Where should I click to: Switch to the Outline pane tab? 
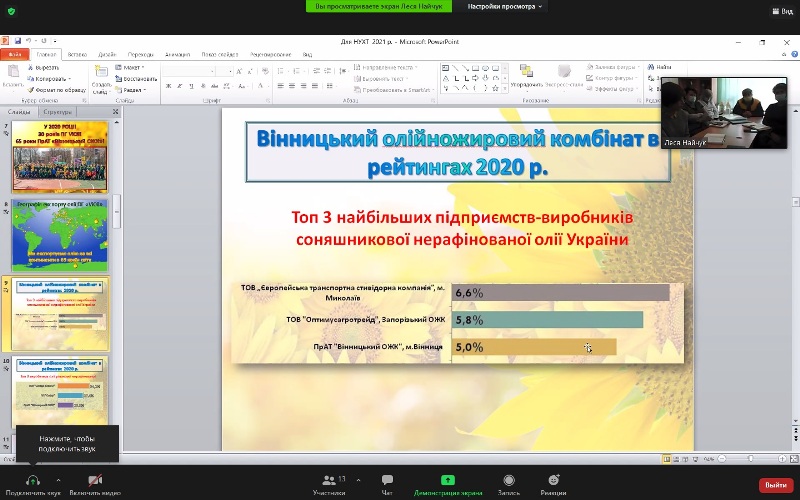pos(58,112)
